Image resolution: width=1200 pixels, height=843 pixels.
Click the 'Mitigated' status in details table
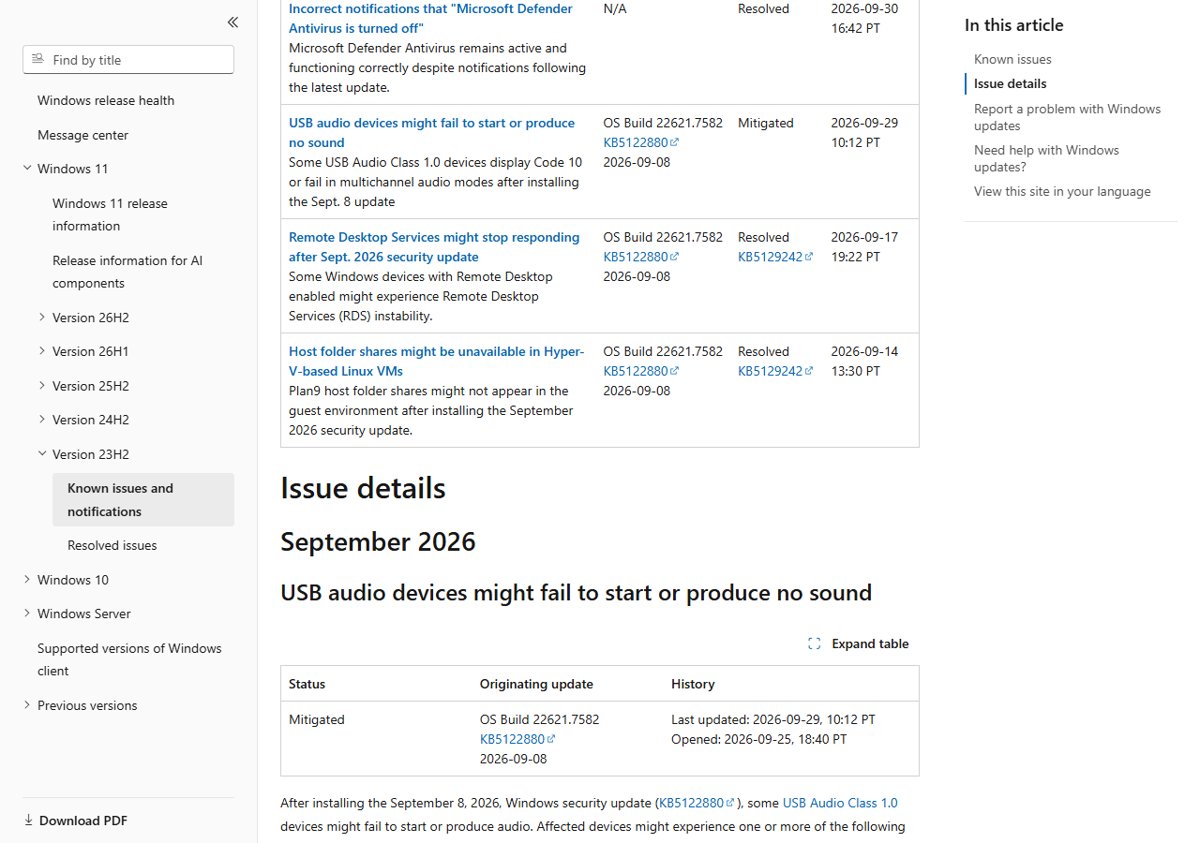coord(316,720)
